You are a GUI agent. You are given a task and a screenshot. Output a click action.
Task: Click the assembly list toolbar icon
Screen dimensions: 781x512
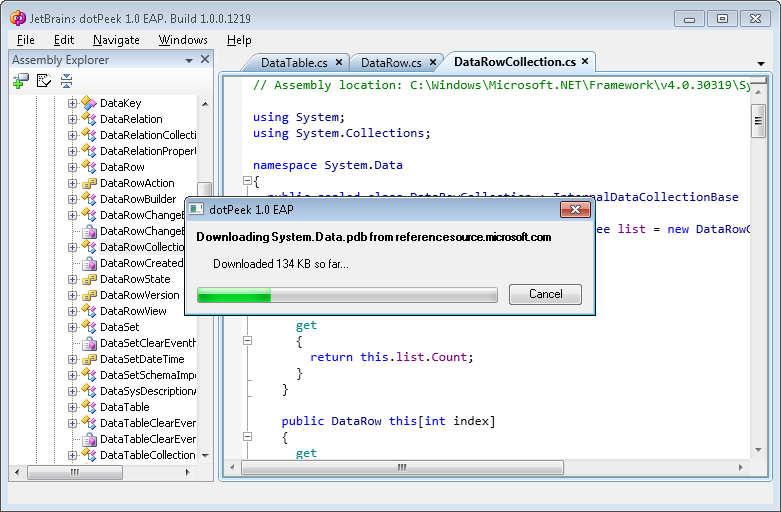coord(44,81)
